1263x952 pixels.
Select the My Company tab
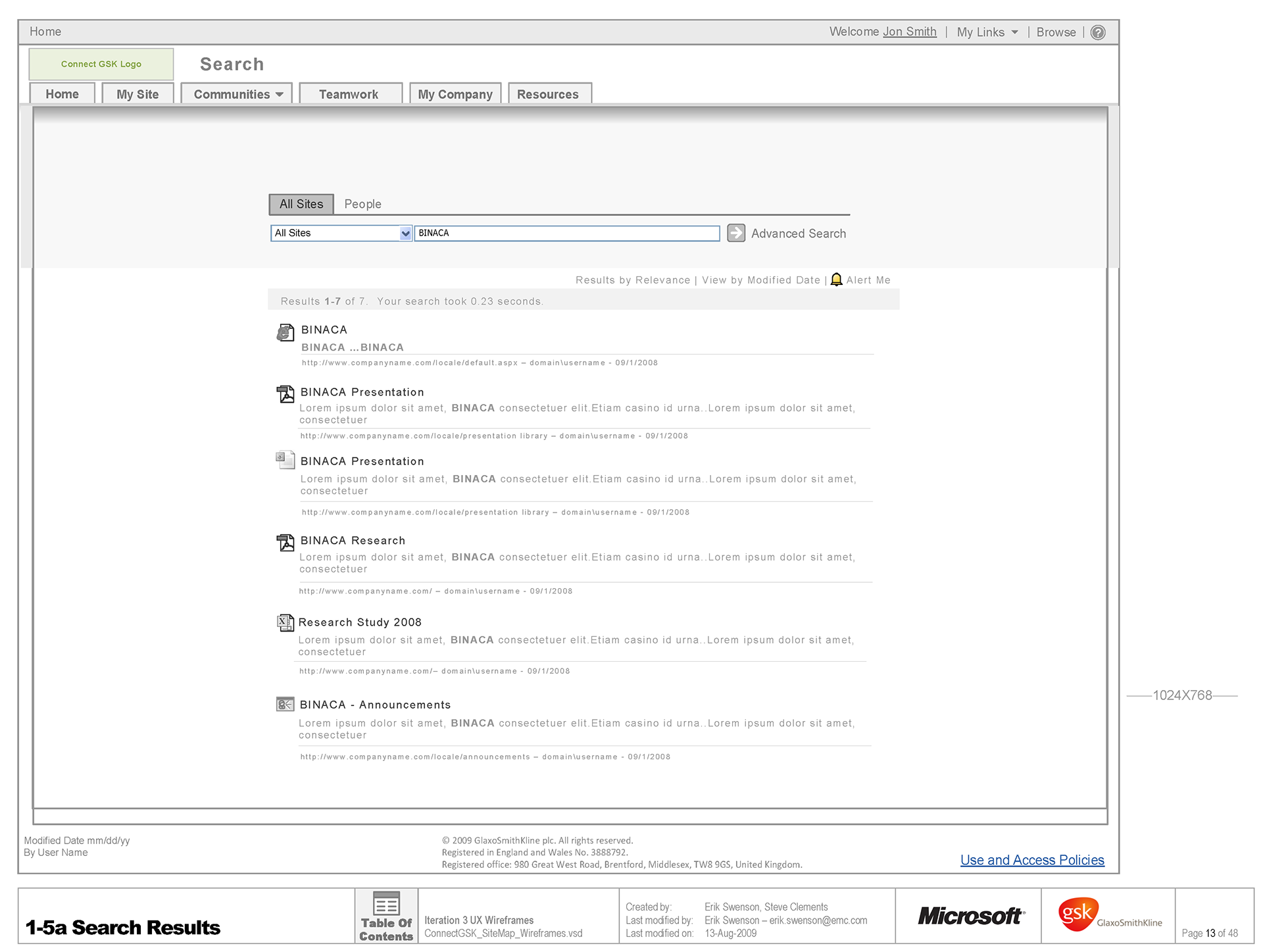(455, 94)
